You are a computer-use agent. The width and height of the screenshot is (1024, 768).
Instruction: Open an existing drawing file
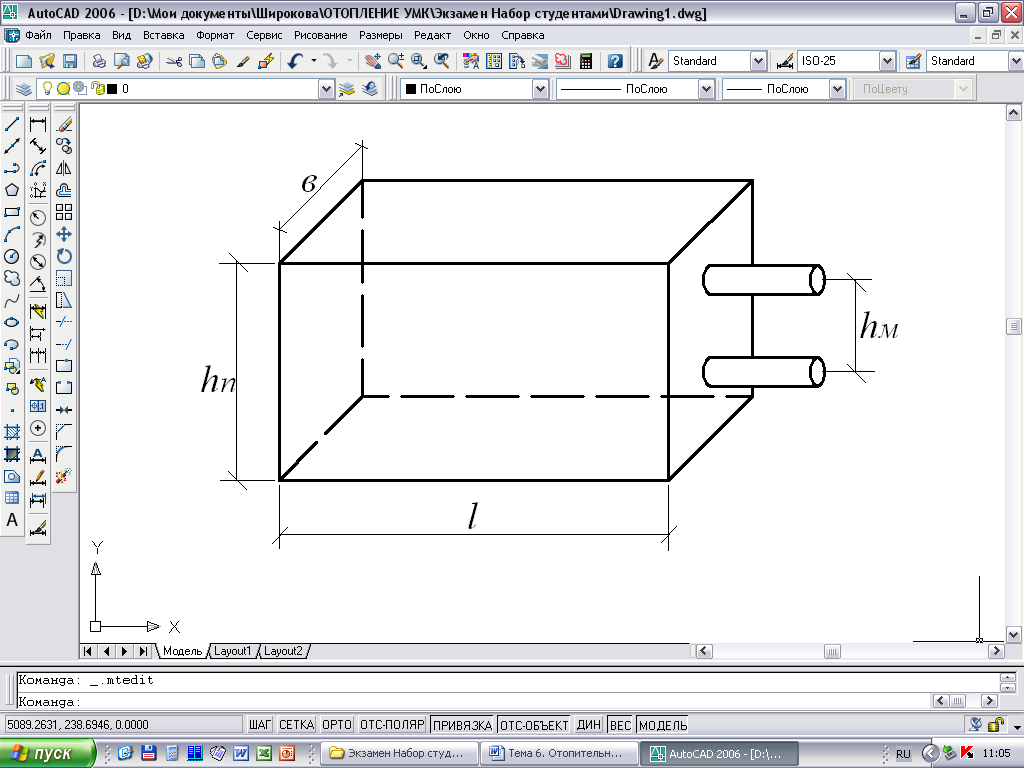point(47,61)
